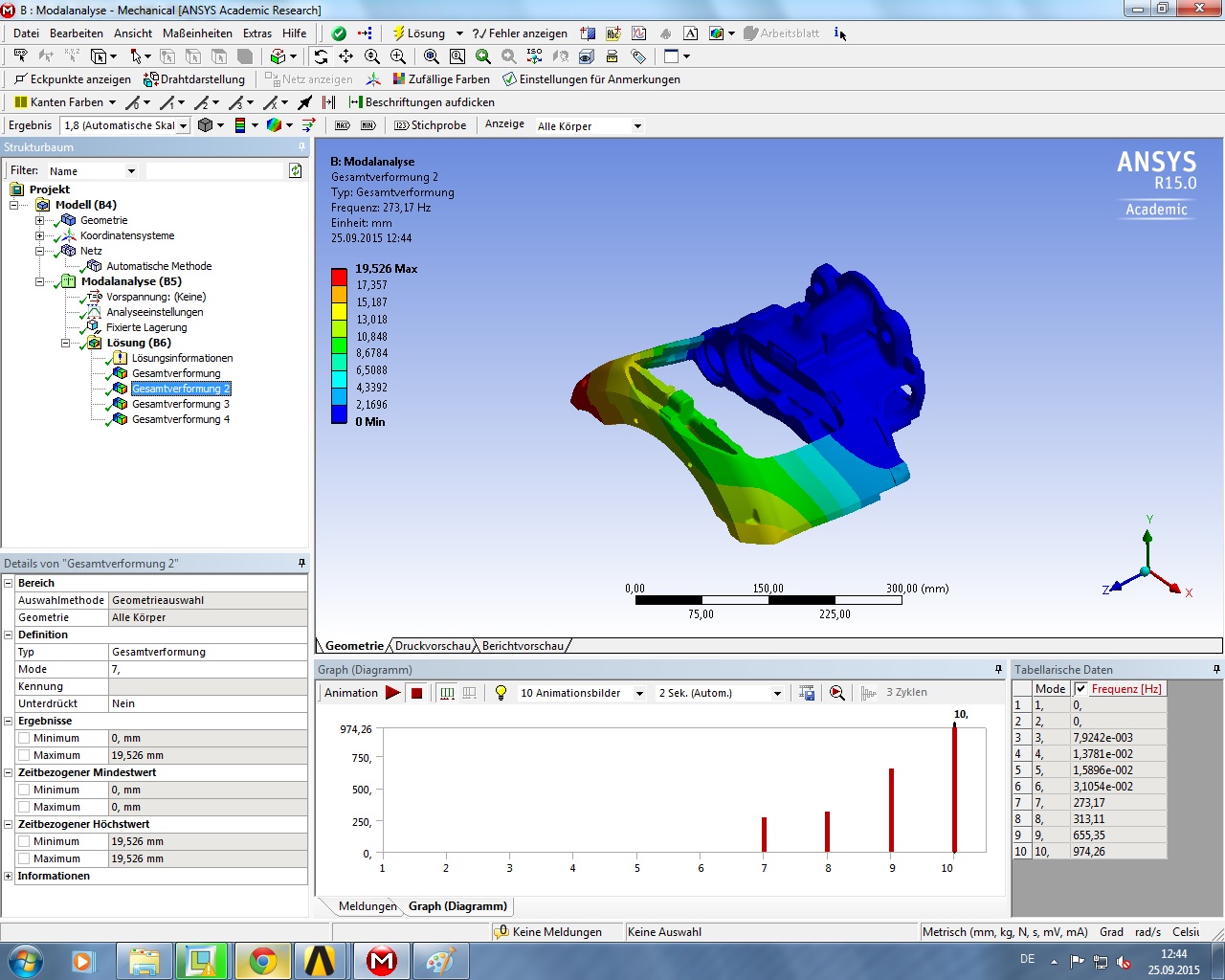The image size is (1225, 980).
Task: Toggle the Frequenz [Hz] column checkbox
Action: [x=1081, y=689]
